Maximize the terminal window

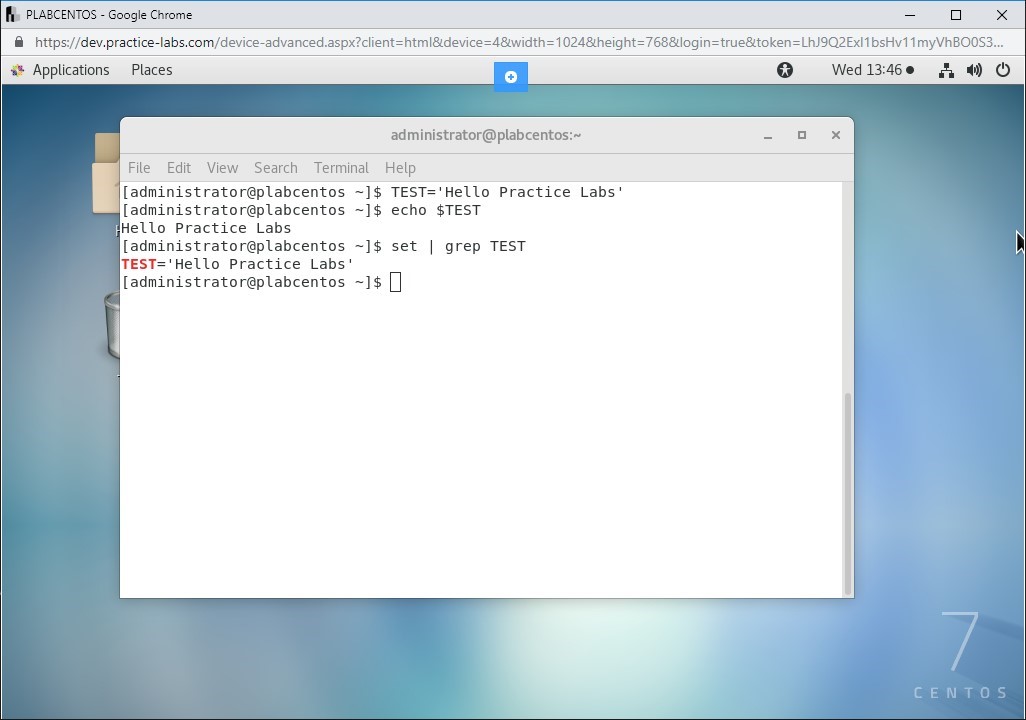click(802, 135)
